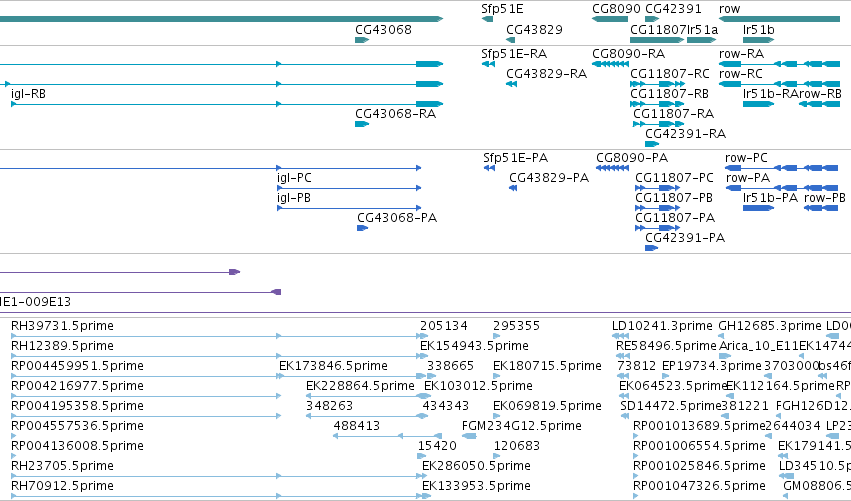The image size is (851, 501).
Task: Click the row-PA protein label
Action: pyautogui.click(x=748, y=178)
